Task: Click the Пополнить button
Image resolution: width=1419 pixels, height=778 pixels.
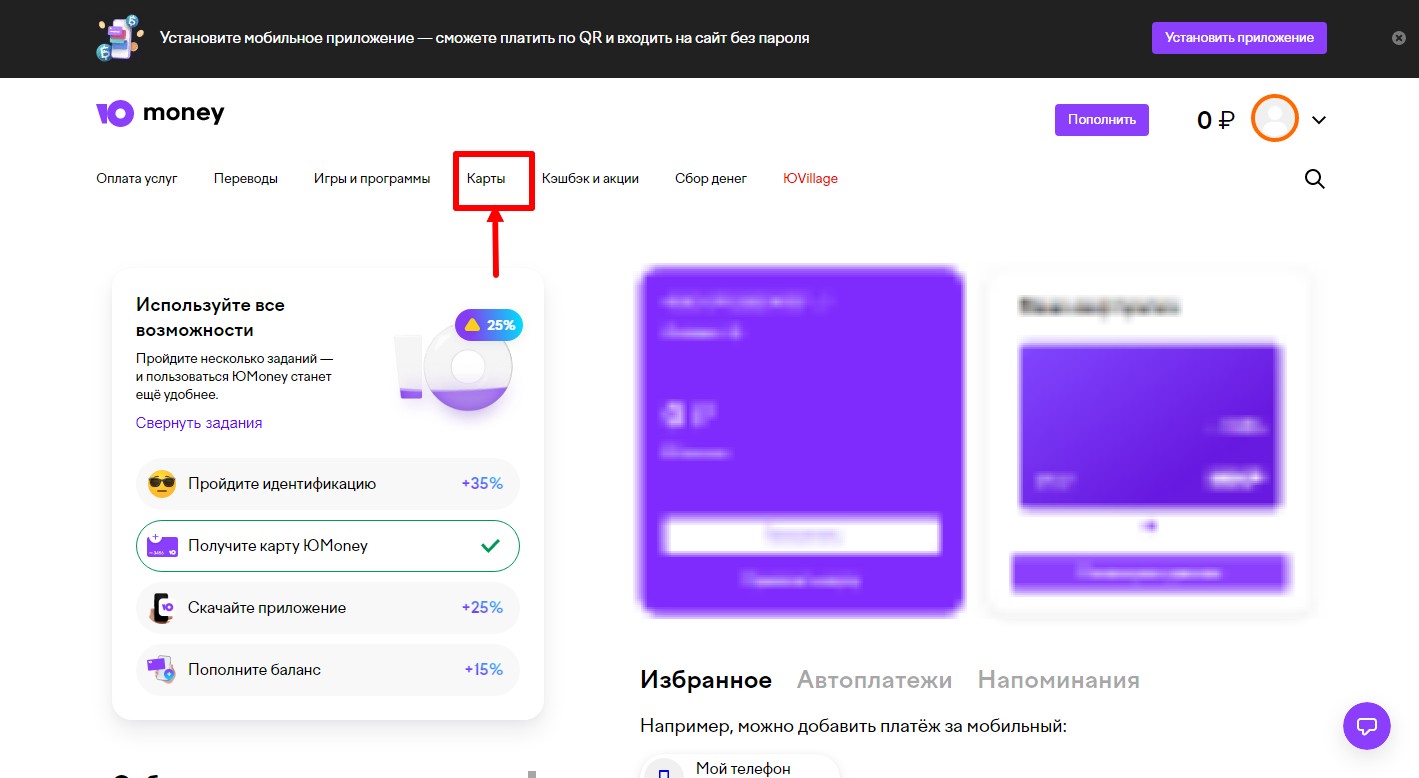Action: tap(1102, 120)
